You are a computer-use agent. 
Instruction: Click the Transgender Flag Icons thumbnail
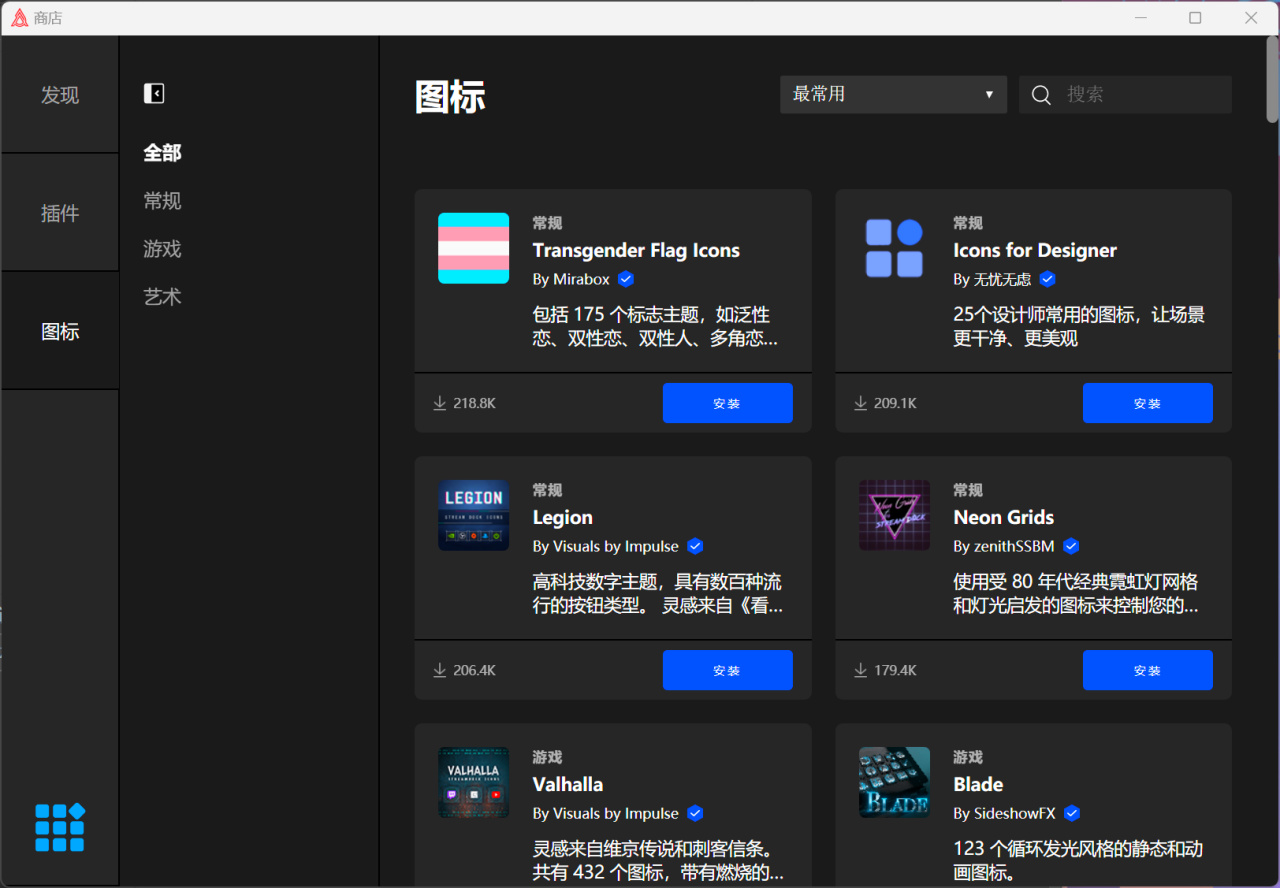(x=474, y=248)
